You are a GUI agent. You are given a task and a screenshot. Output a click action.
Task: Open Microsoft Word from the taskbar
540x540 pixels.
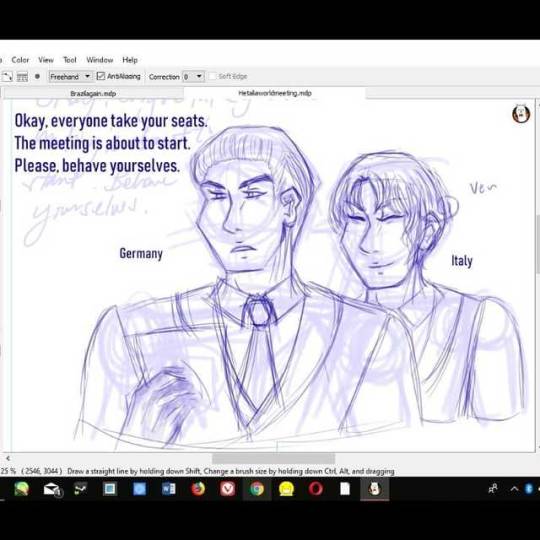tap(169, 489)
